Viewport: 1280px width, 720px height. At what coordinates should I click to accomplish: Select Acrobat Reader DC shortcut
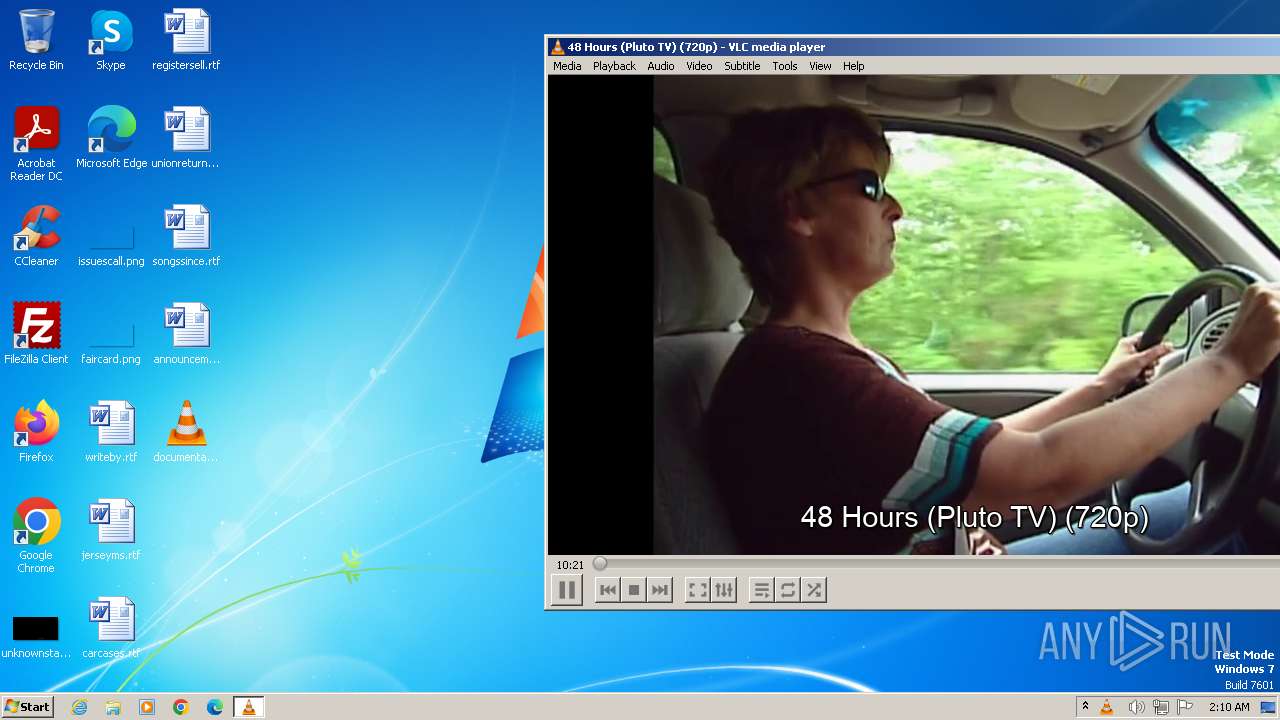[36, 144]
